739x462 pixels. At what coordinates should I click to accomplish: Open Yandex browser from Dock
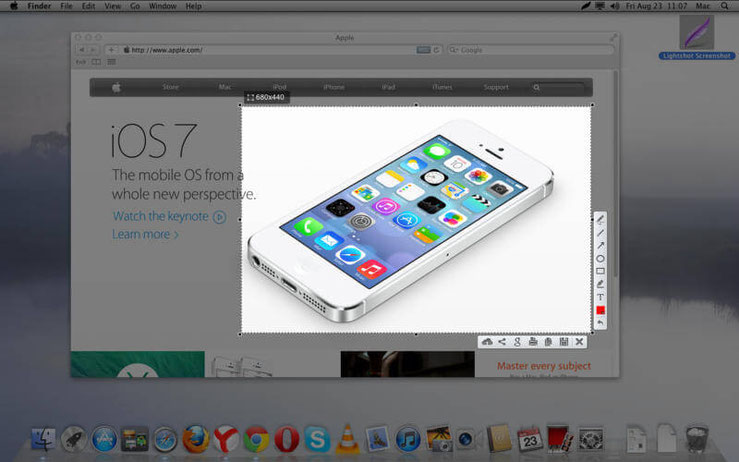226,439
